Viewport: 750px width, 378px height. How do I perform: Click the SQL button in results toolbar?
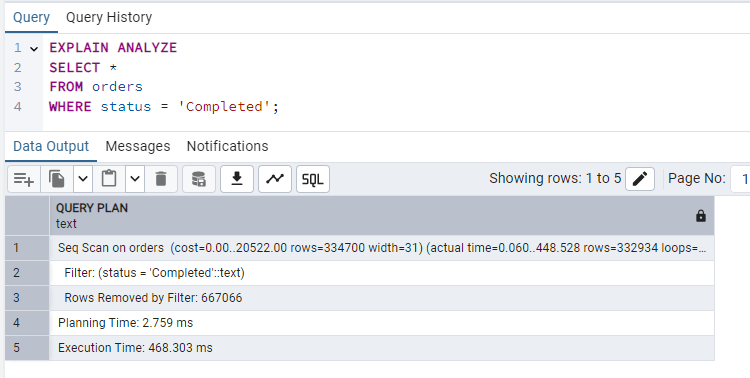tap(313, 179)
